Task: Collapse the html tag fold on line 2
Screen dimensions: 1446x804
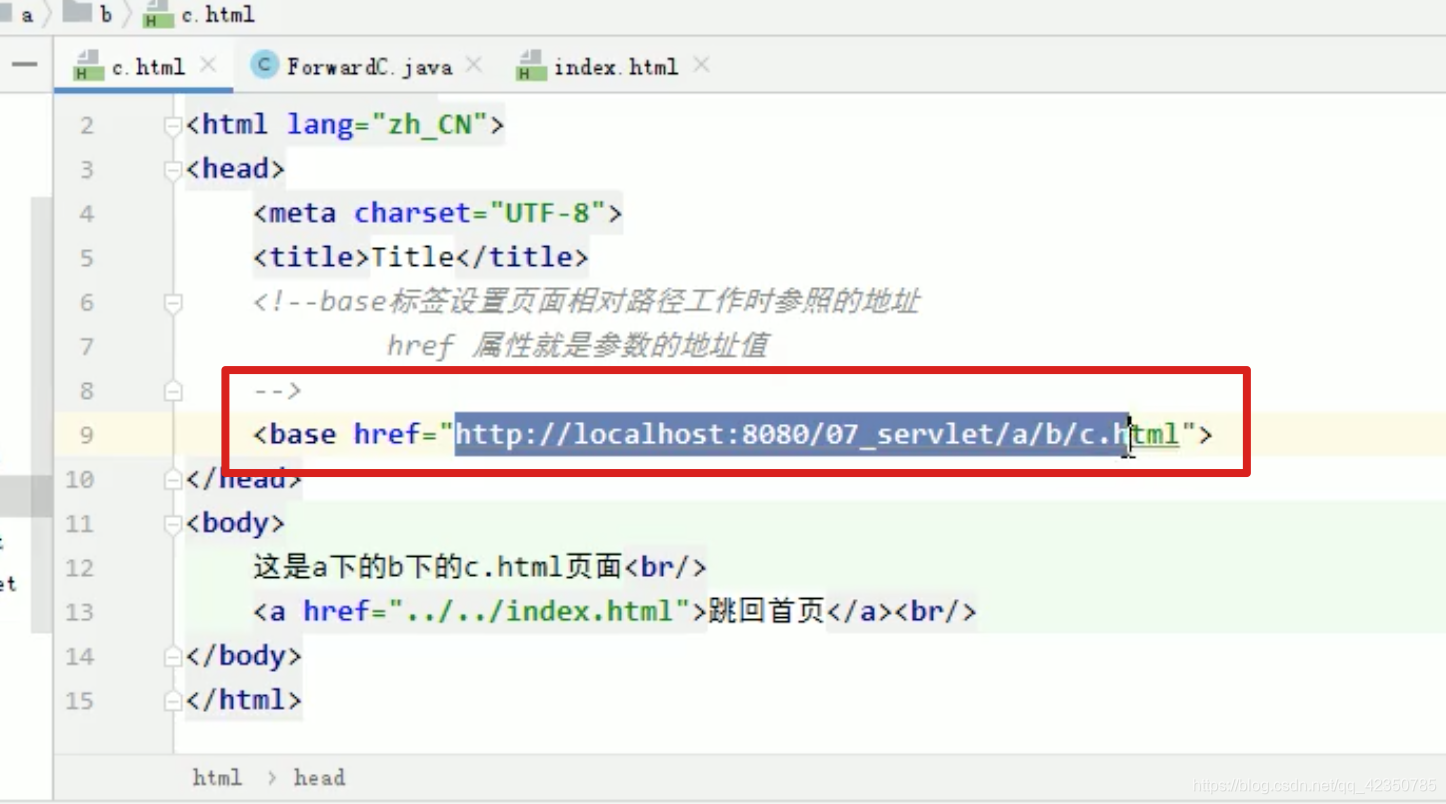Action: [x=173, y=126]
